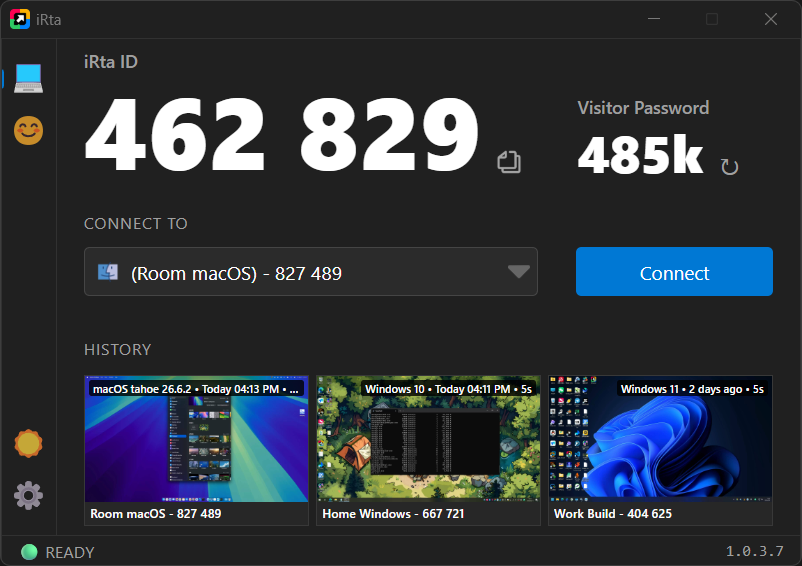Click the iRta app logo in title bar
This screenshot has width=802, height=566.
click(x=20, y=19)
